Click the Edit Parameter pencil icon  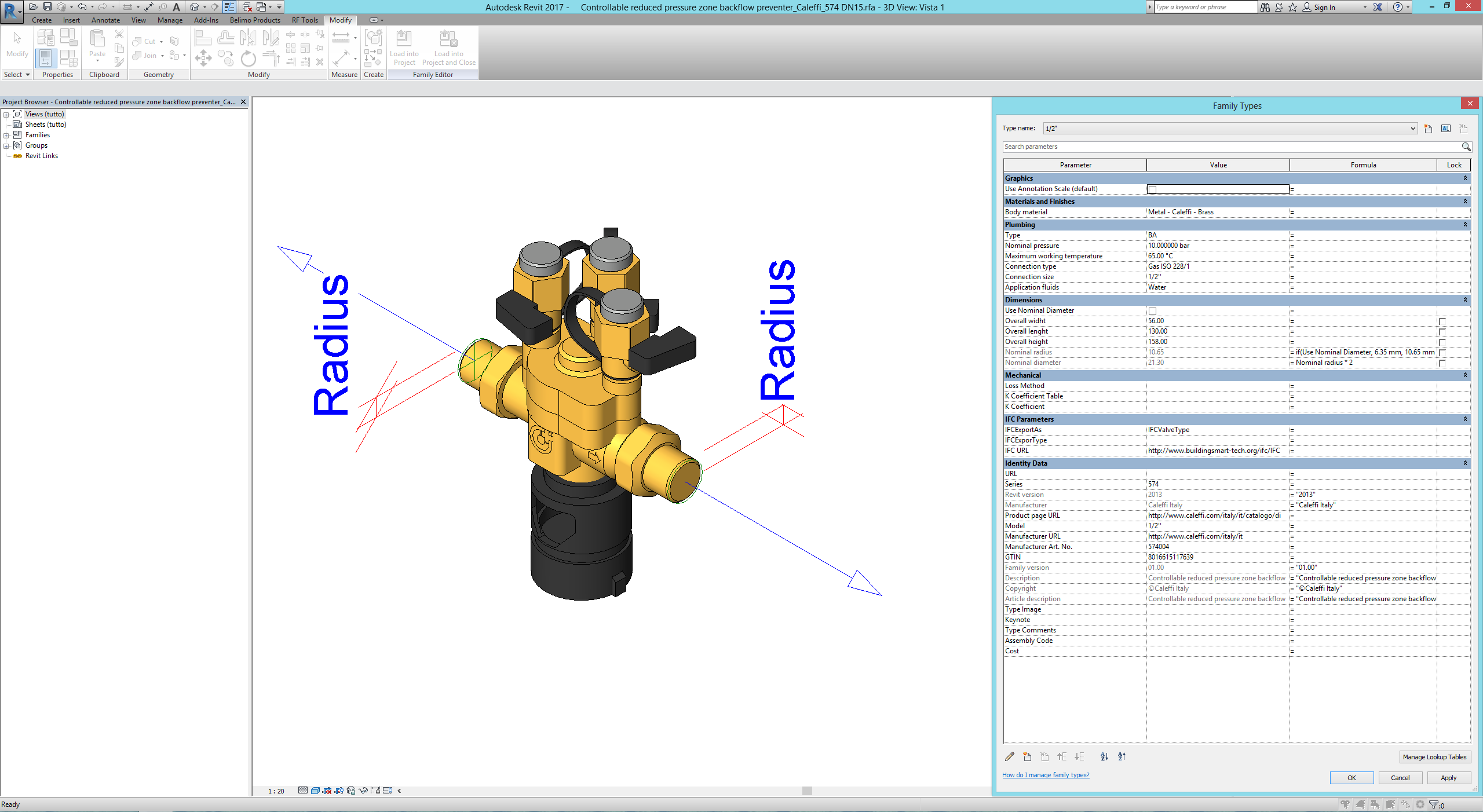pos(1010,756)
